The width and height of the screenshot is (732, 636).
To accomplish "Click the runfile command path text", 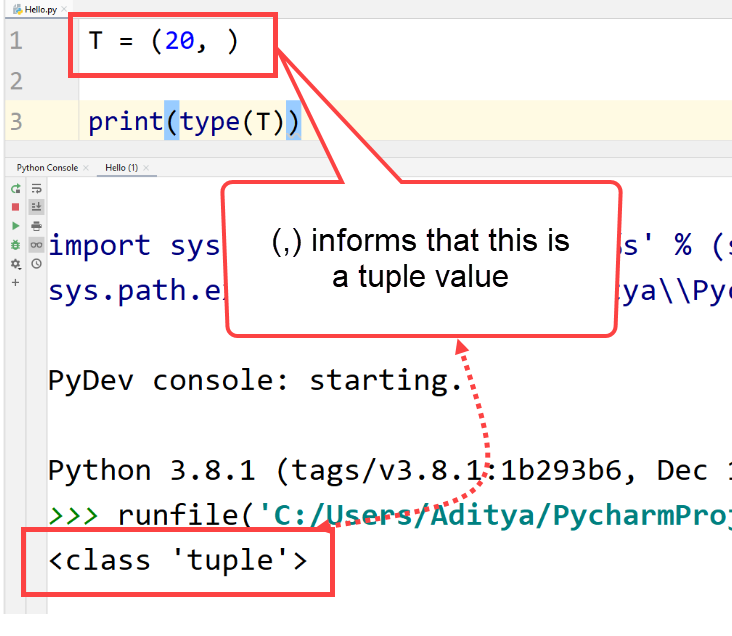I will pos(496,516).
